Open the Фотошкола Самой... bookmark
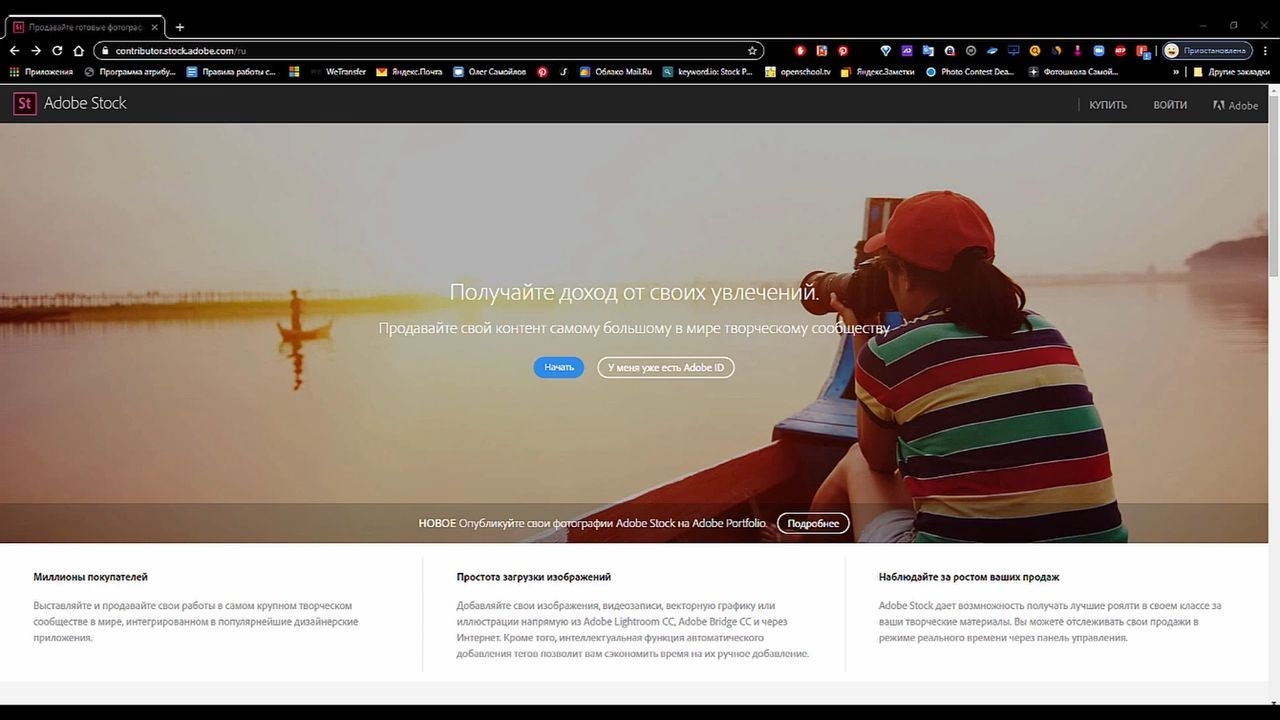The image size is (1280, 720). point(1073,72)
